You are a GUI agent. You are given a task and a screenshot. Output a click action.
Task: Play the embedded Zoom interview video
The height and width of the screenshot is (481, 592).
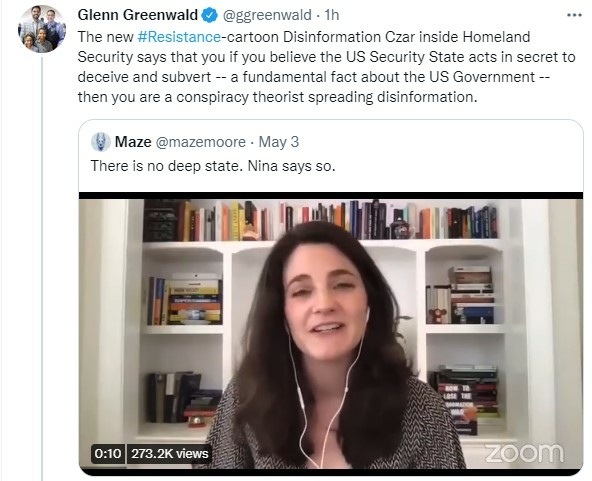tap(331, 334)
